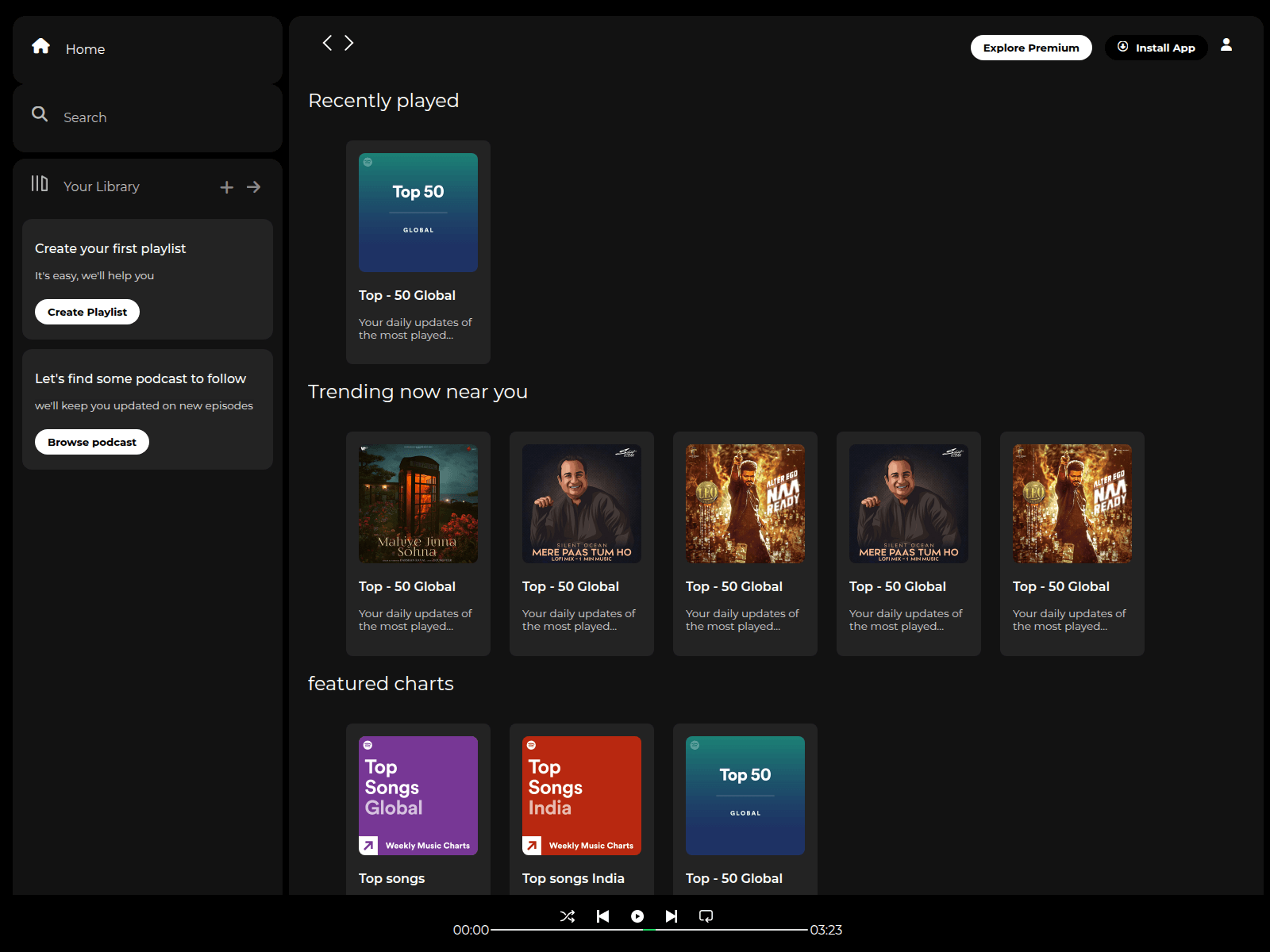The height and width of the screenshot is (952, 1270).
Task: Click the 00:00 elapsed time
Action: coord(471,930)
